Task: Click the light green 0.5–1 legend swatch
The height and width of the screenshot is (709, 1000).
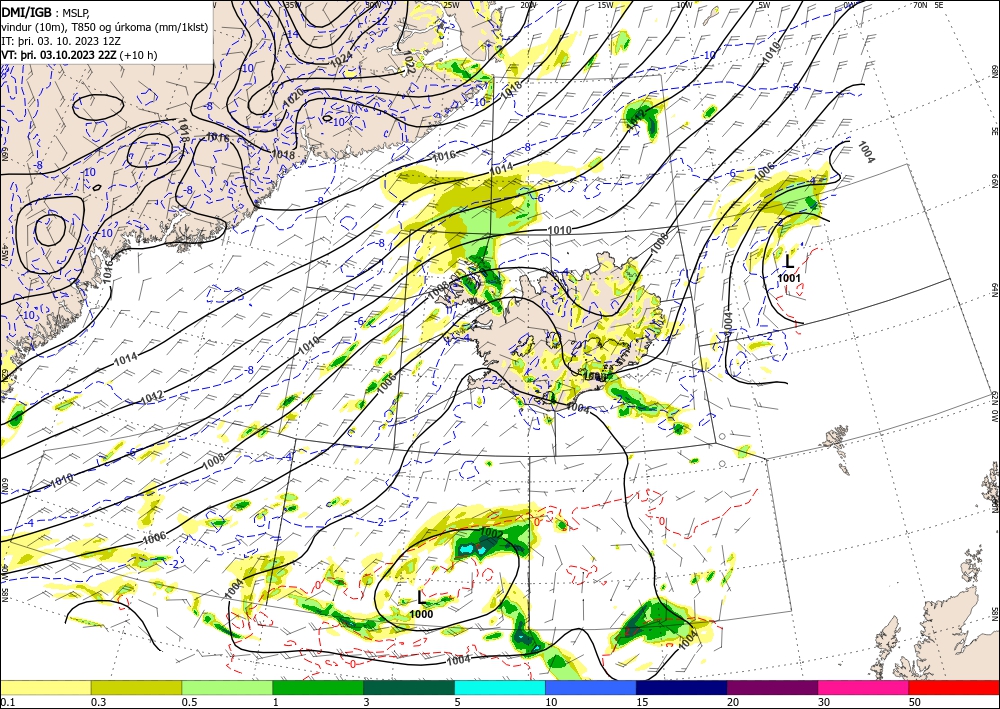Action: [227, 687]
